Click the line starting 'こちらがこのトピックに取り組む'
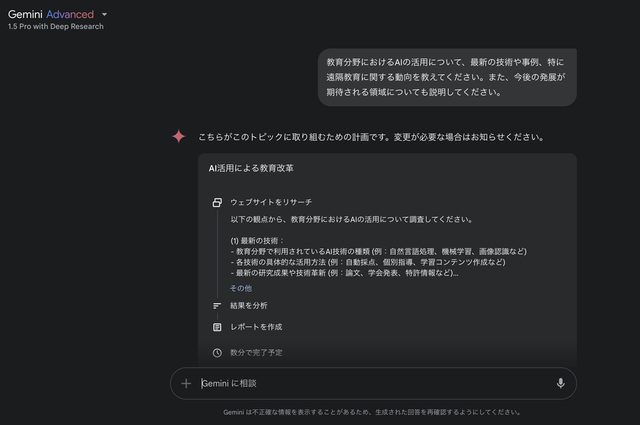Viewport: 640px width, 425px height. click(x=371, y=137)
